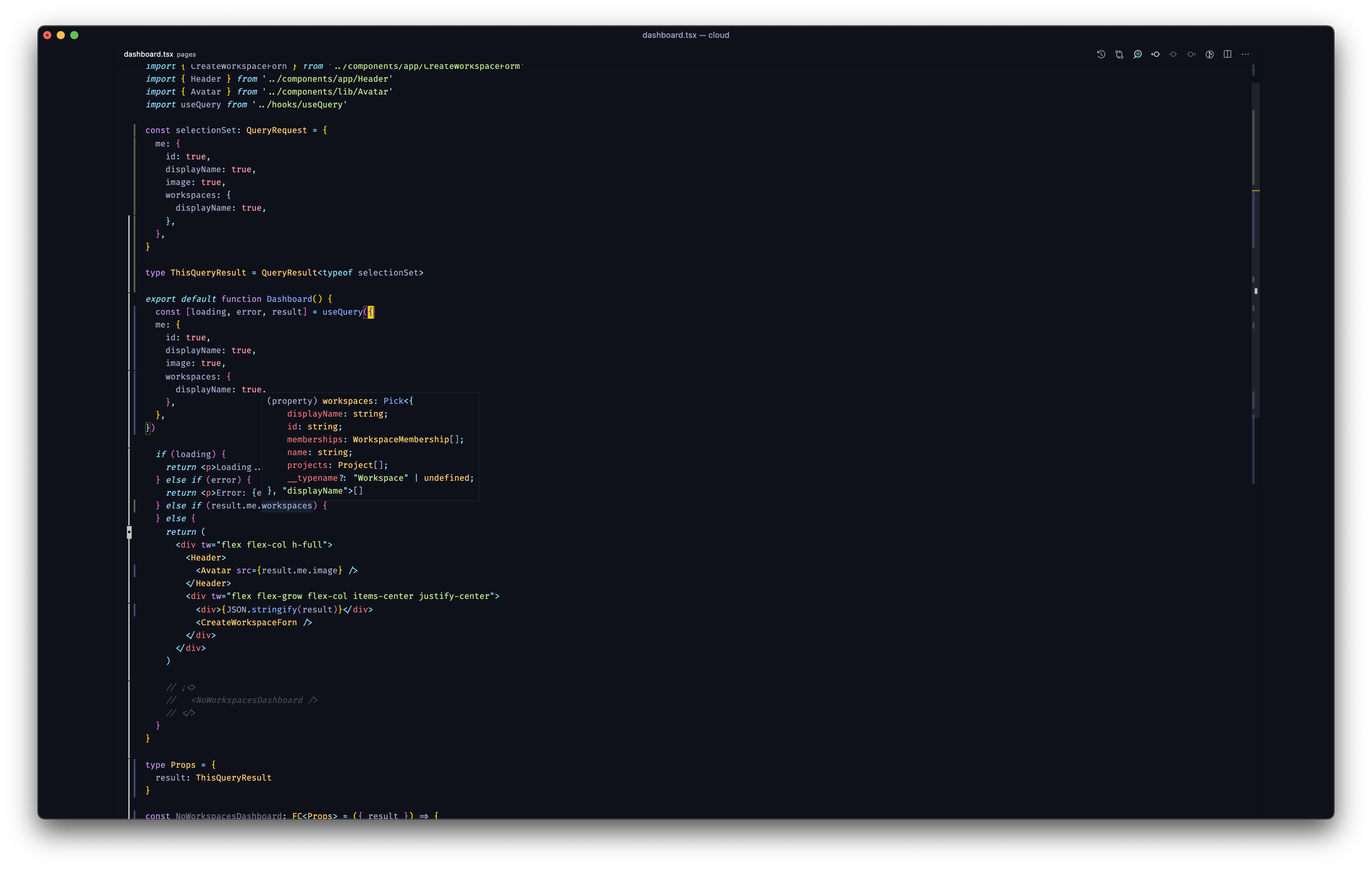Click the greyed-out working revision commit icon
This screenshot has height=869, width=1372.
(1173, 54)
